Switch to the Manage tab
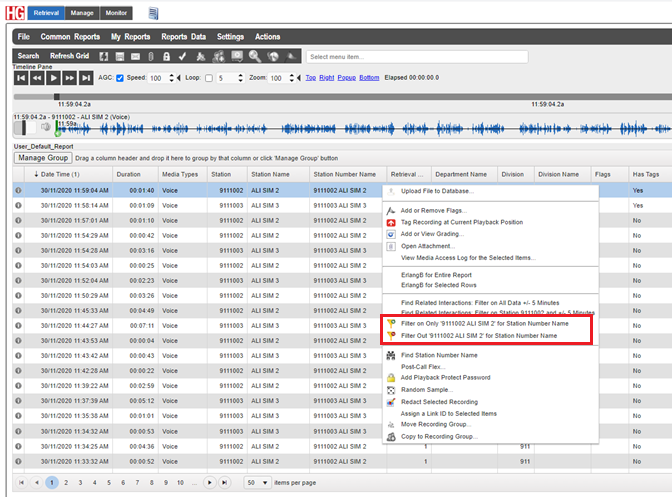This screenshot has width=672, height=497. (x=82, y=13)
